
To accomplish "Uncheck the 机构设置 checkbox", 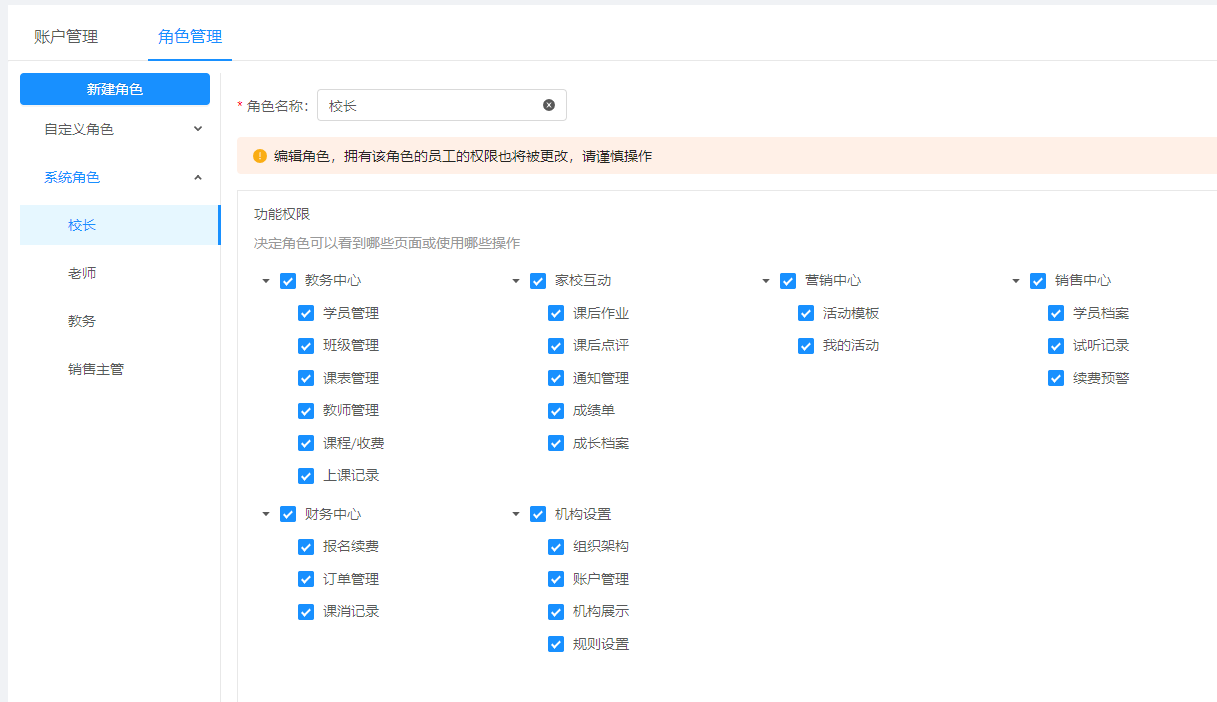I will 538,514.
